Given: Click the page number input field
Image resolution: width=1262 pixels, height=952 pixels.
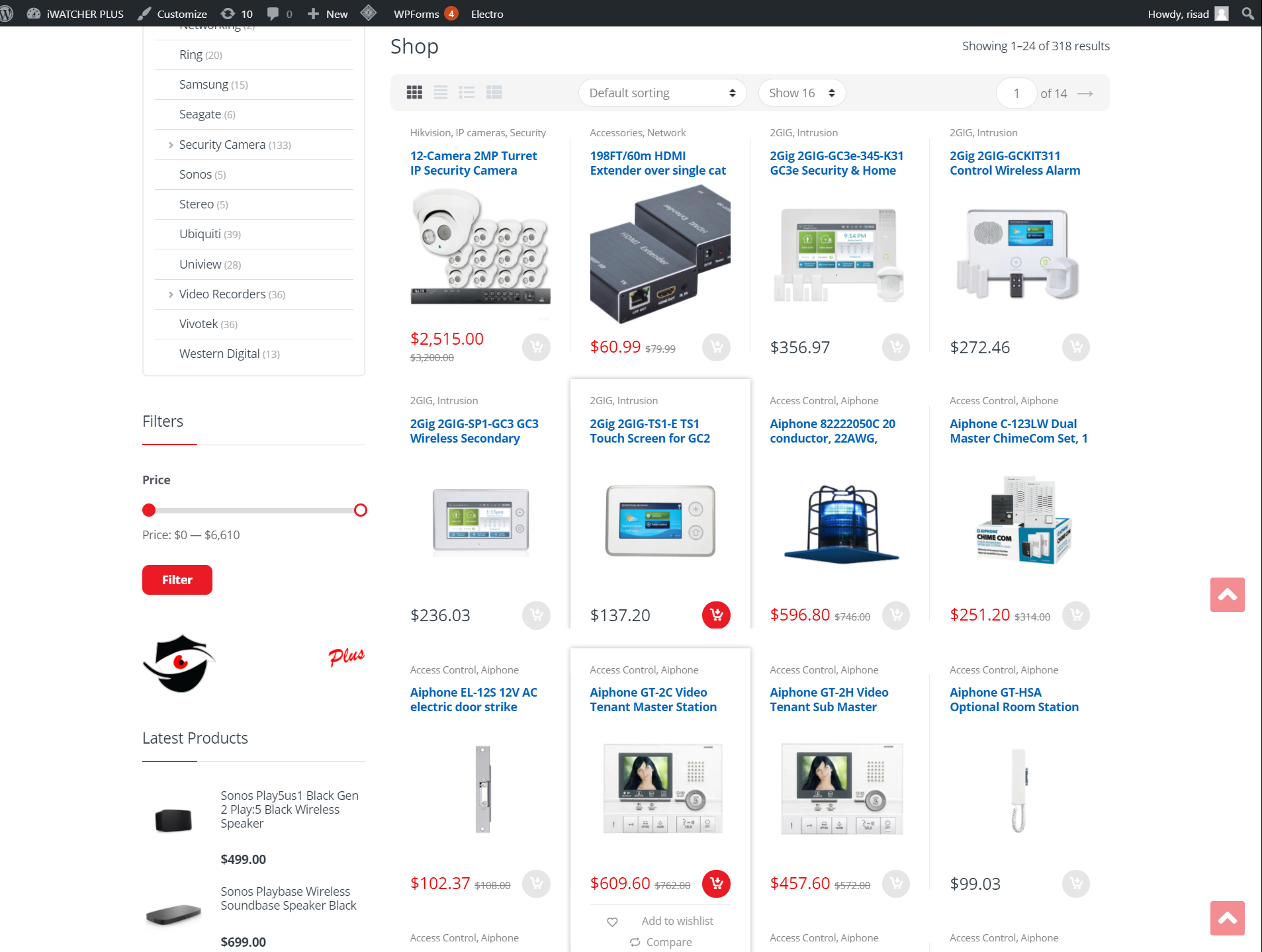Looking at the screenshot, I should (x=1016, y=93).
